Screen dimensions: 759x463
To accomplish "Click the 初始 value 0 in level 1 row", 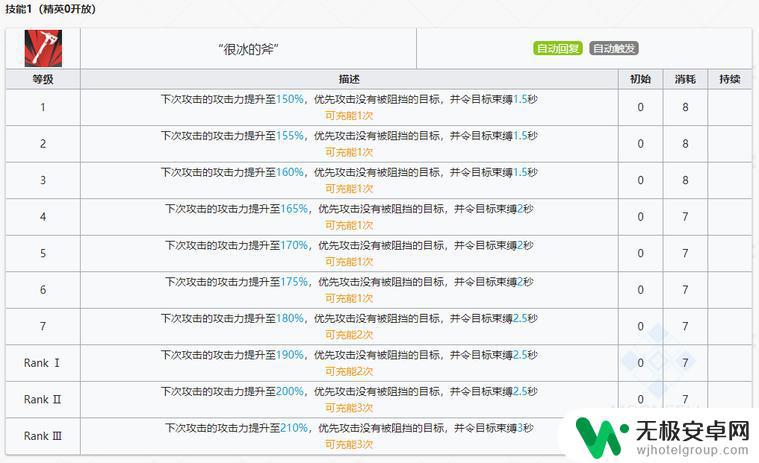I will [640, 107].
